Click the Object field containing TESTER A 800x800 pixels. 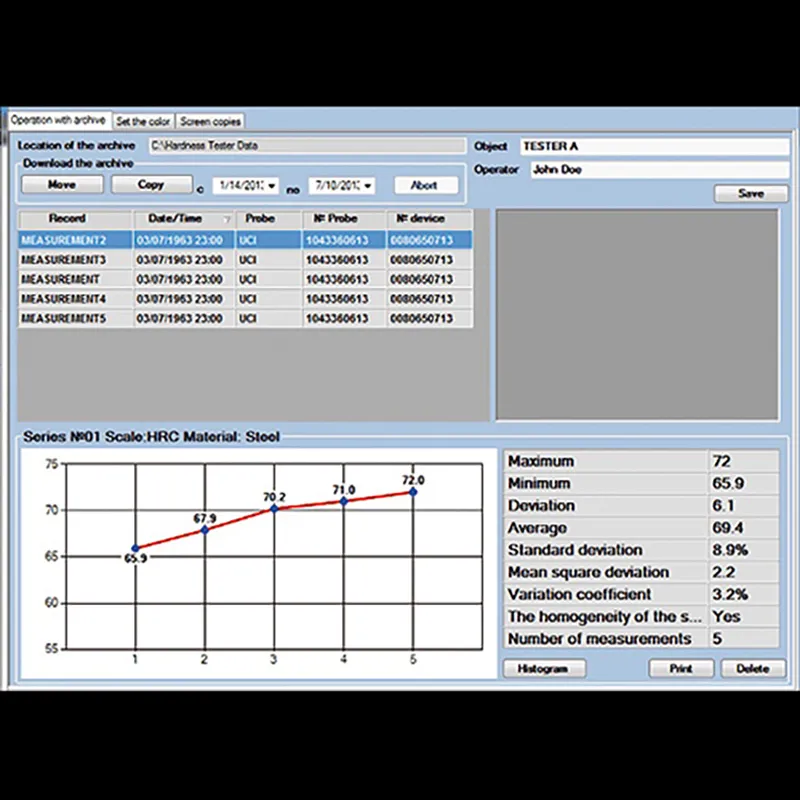pos(655,146)
